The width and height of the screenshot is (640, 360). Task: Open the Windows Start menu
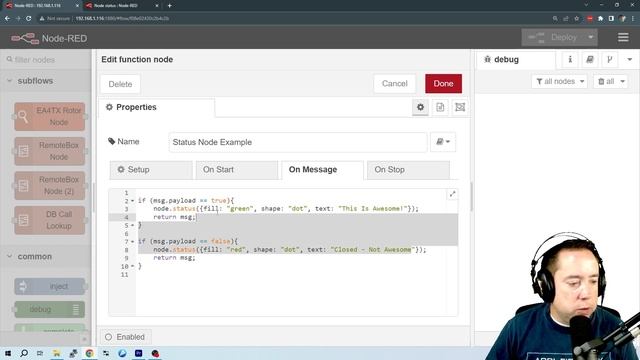[8, 353]
